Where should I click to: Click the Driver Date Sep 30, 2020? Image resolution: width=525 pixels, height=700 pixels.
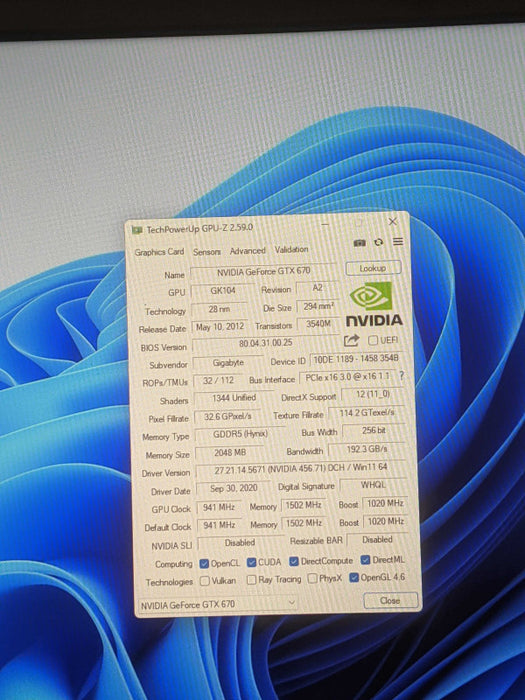[x=233, y=488]
